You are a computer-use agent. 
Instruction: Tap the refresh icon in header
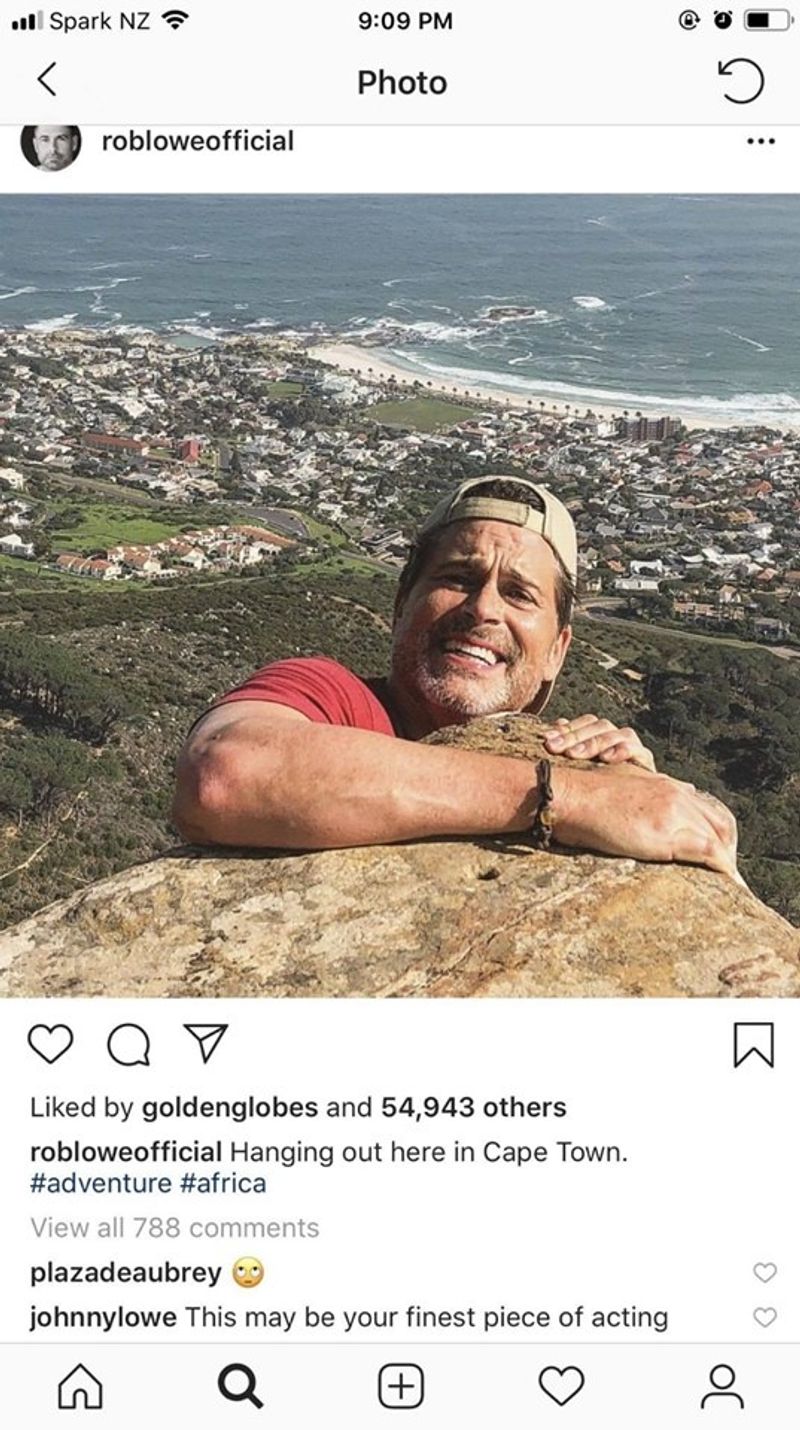(x=742, y=81)
